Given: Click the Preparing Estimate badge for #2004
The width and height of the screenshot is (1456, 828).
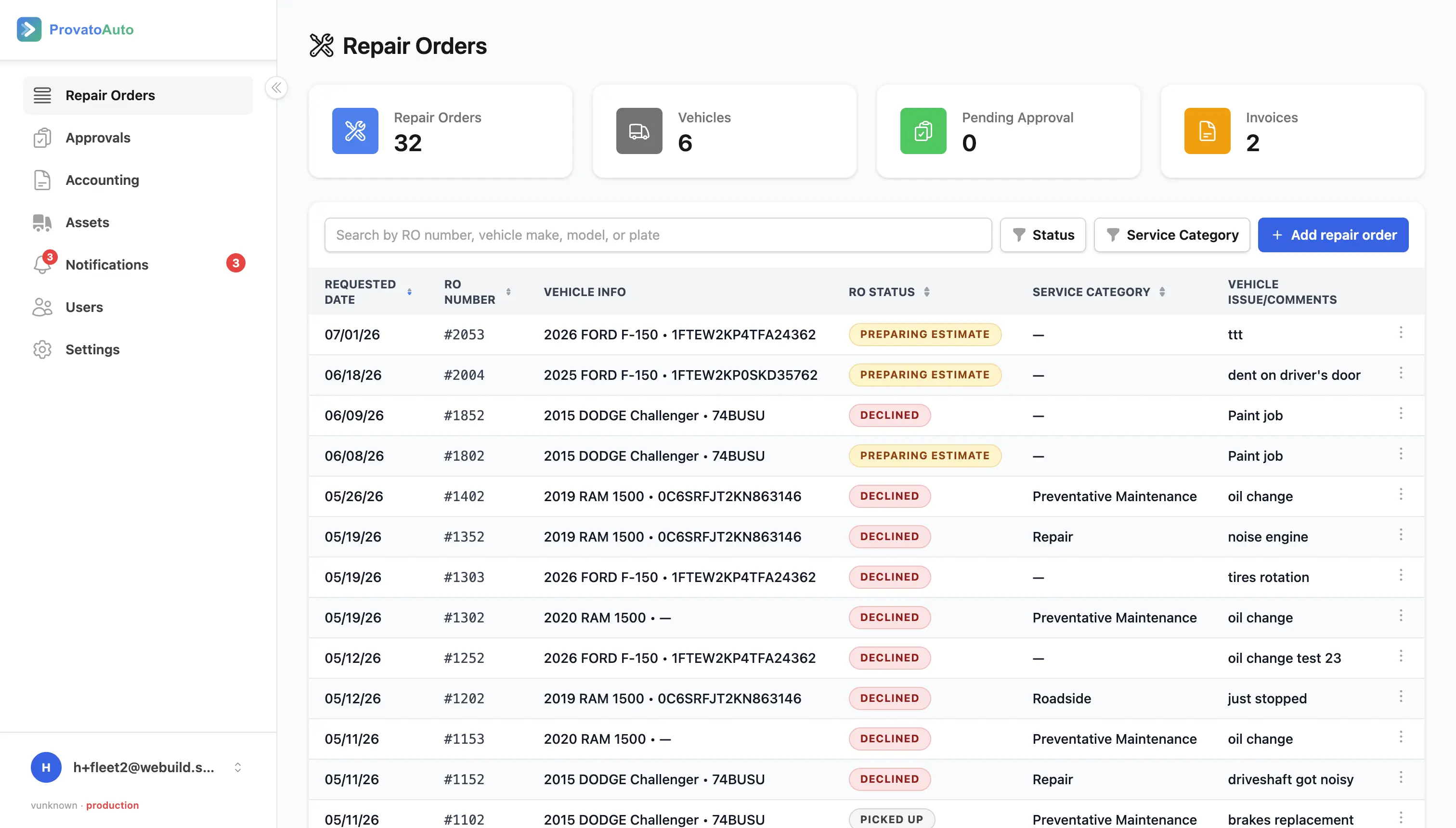Looking at the screenshot, I should (x=925, y=375).
